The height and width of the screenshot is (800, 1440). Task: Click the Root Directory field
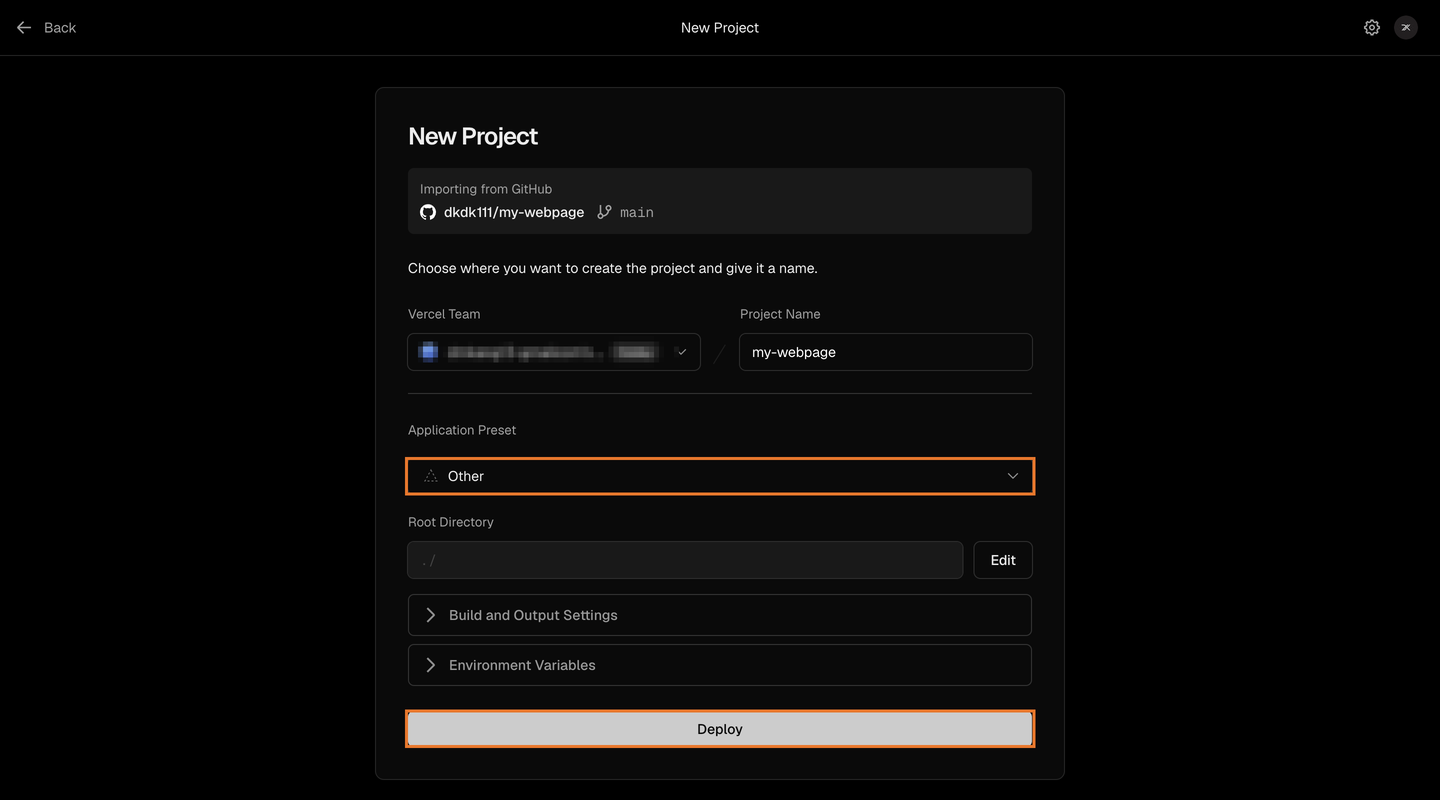[x=685, y=560]
